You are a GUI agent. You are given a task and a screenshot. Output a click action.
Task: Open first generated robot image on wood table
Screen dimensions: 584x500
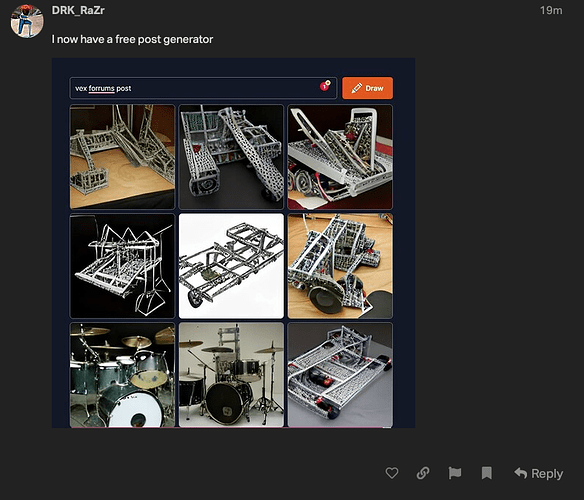tap(122, 157)
